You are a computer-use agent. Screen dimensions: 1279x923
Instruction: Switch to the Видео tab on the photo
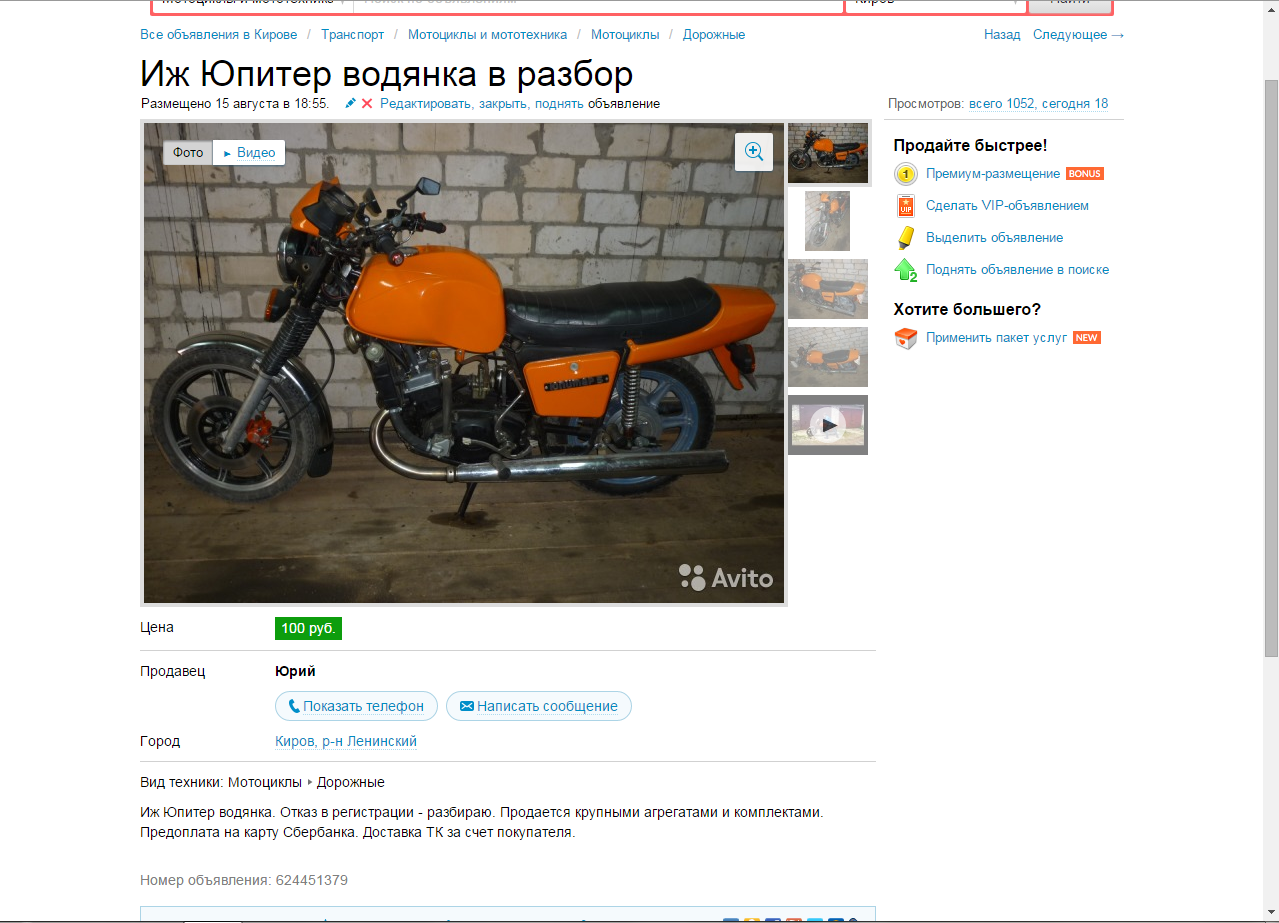point(249,153)
